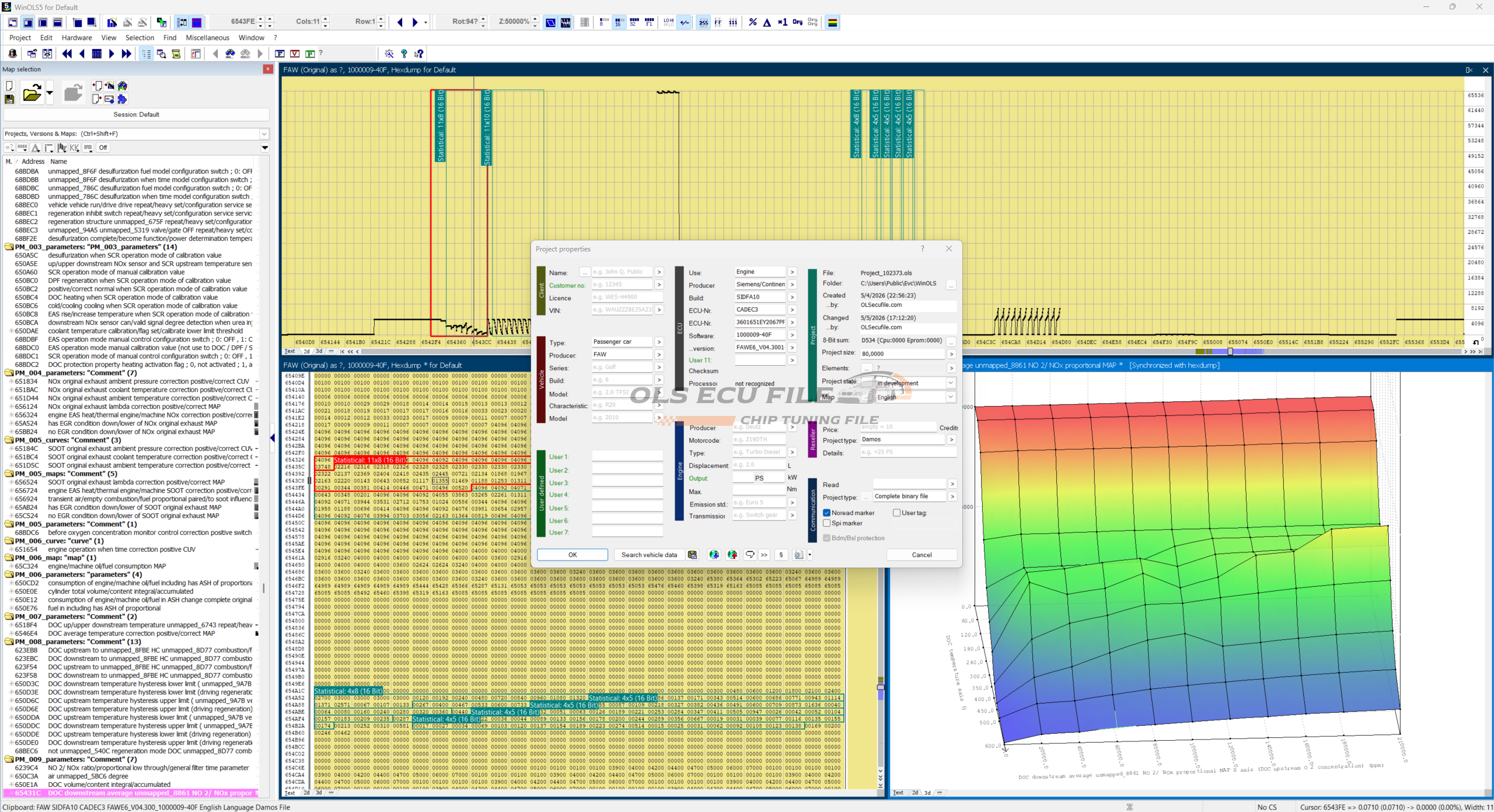Click the color palette swatch icon in toolbar
Screen dimensions: 1494x812
[833, 22]
